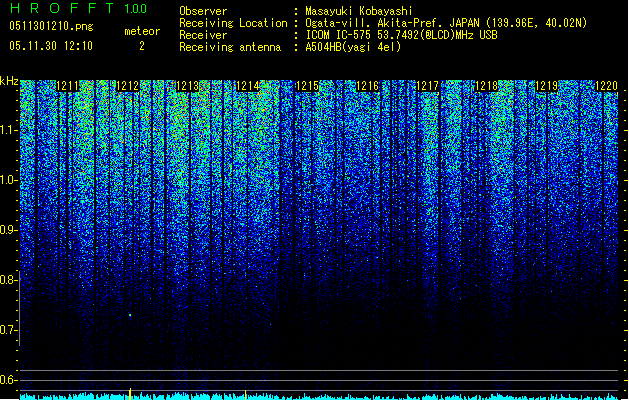Click the 1214 time marker
This screenshot has height=400, width=629.
coord(248,86)
